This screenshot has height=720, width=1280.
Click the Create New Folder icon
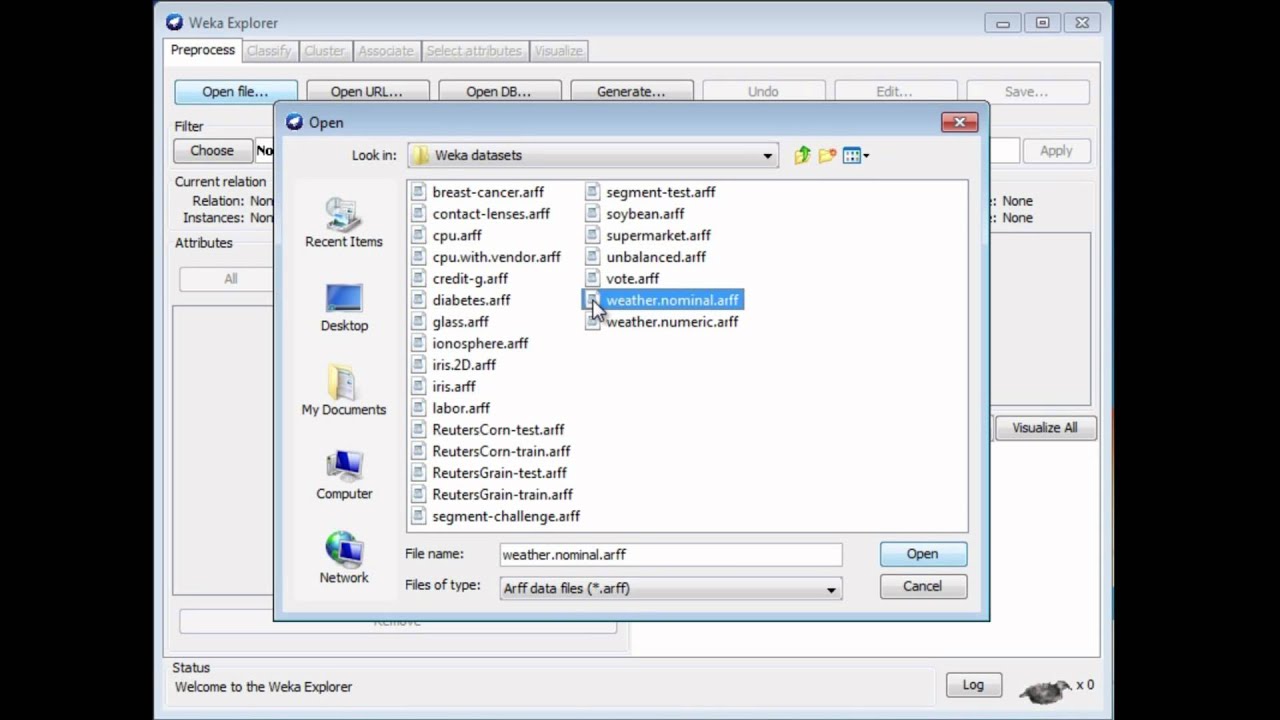click(827, 155)
